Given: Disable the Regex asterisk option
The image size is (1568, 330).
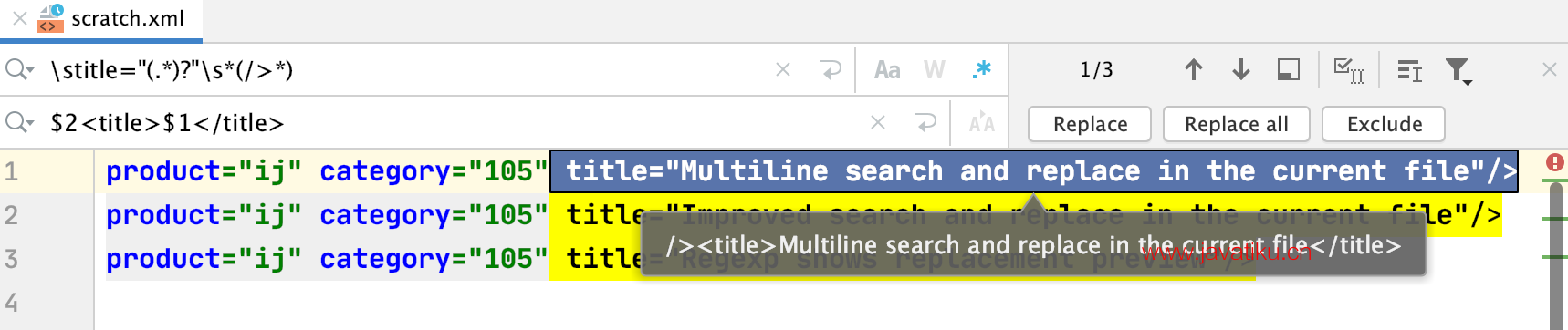Looking at the screenshot, I should (982, 69).
